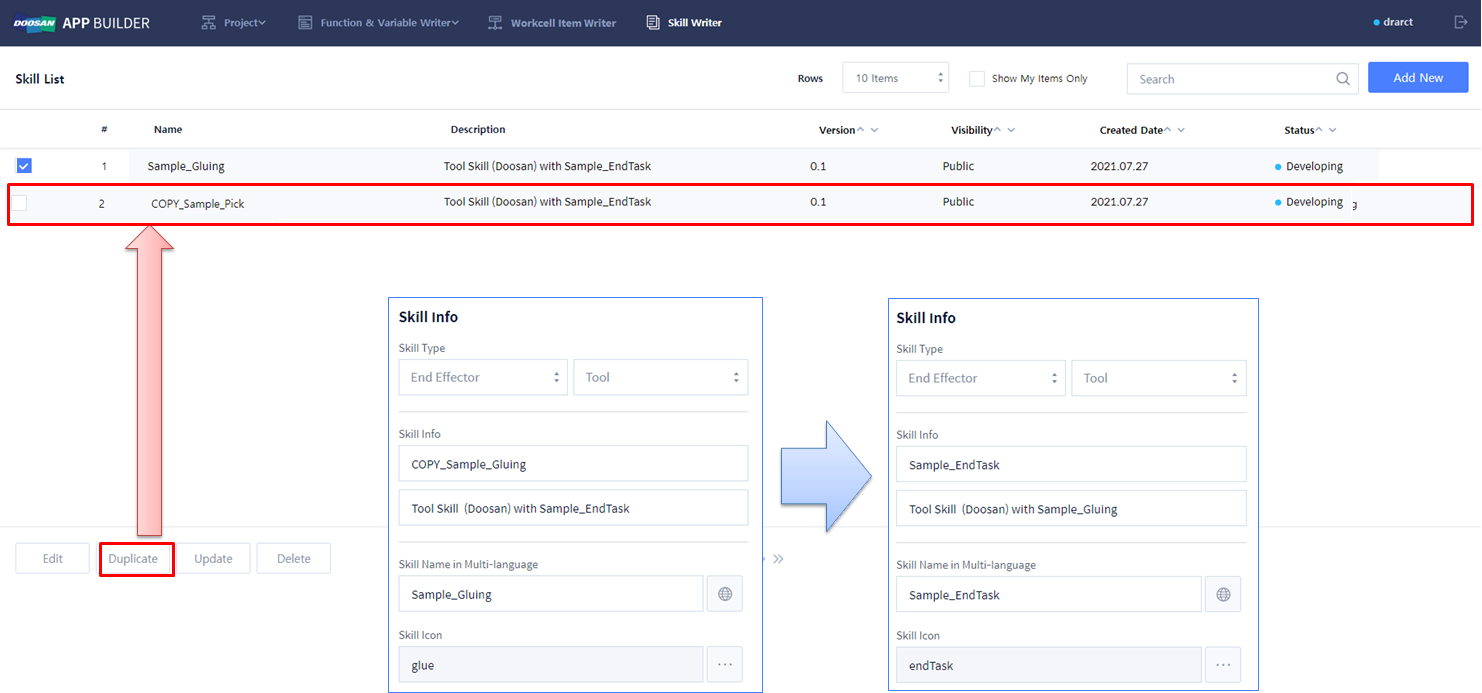Click the search magnifier icon
The height and width of the screenshot is (693, 1482).
click(x=1343, y=79)
